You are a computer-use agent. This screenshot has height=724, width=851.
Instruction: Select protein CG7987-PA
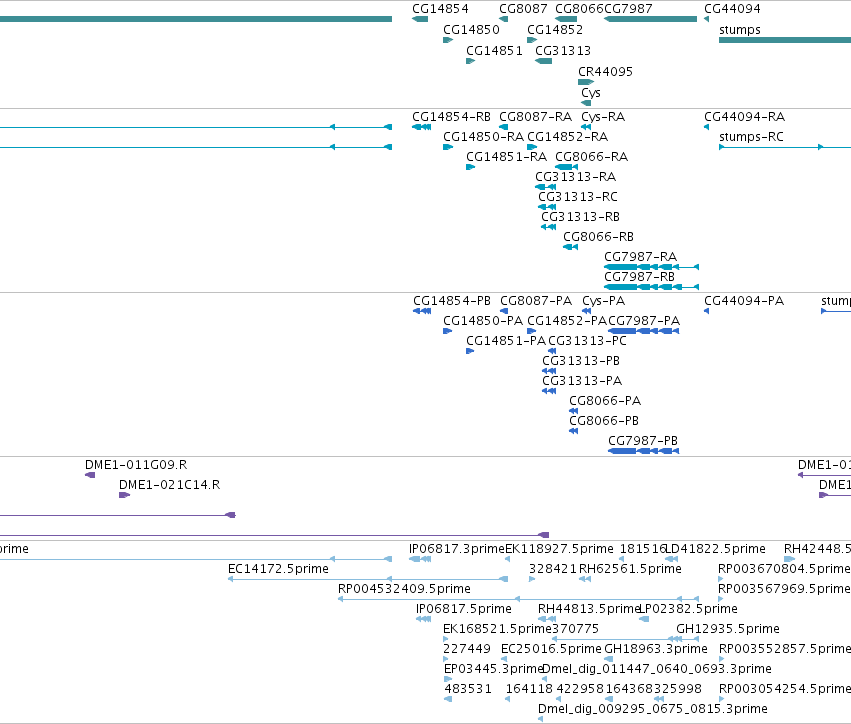coord(644,331)
